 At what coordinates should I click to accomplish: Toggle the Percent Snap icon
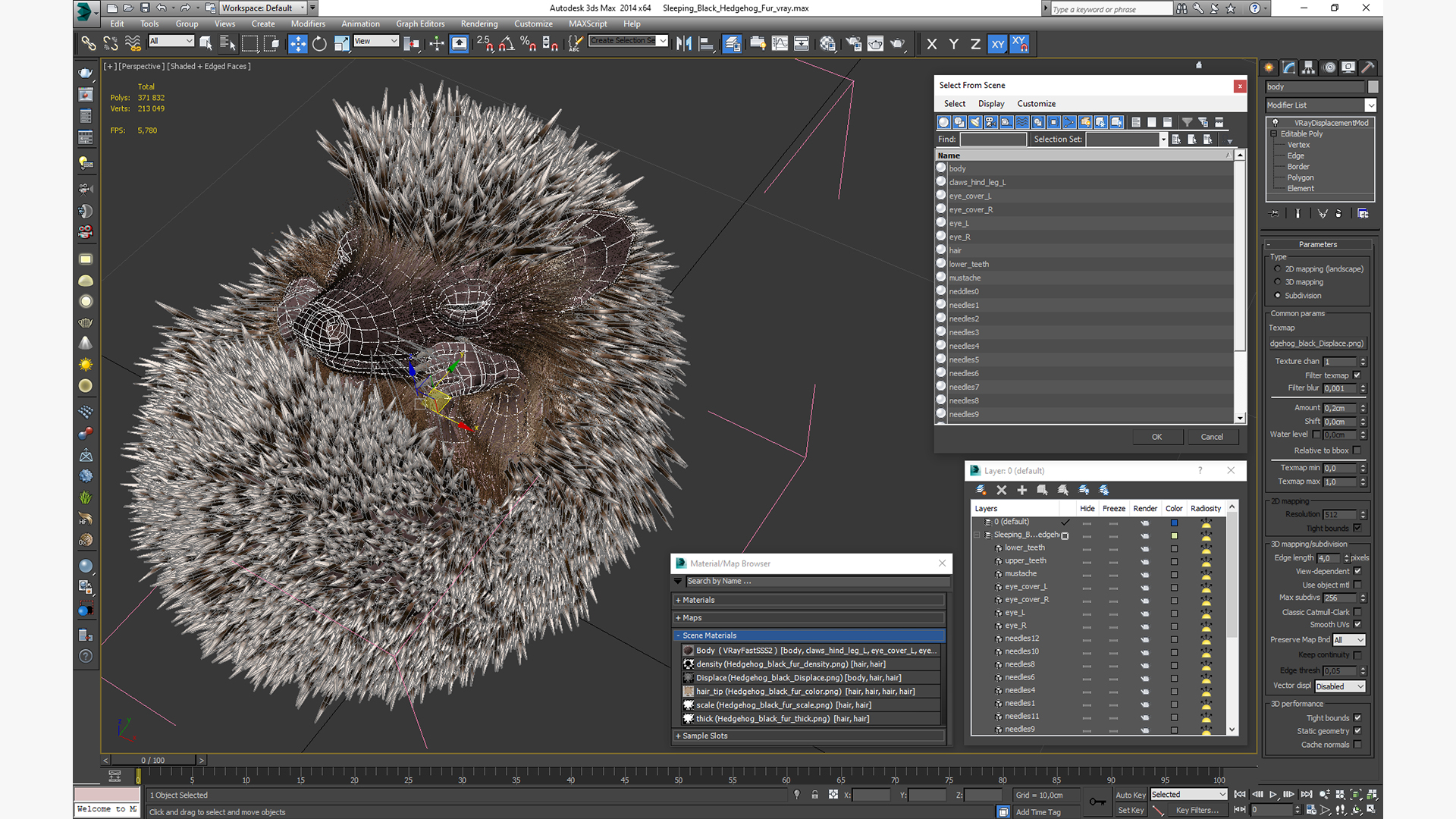click(529, 44)
